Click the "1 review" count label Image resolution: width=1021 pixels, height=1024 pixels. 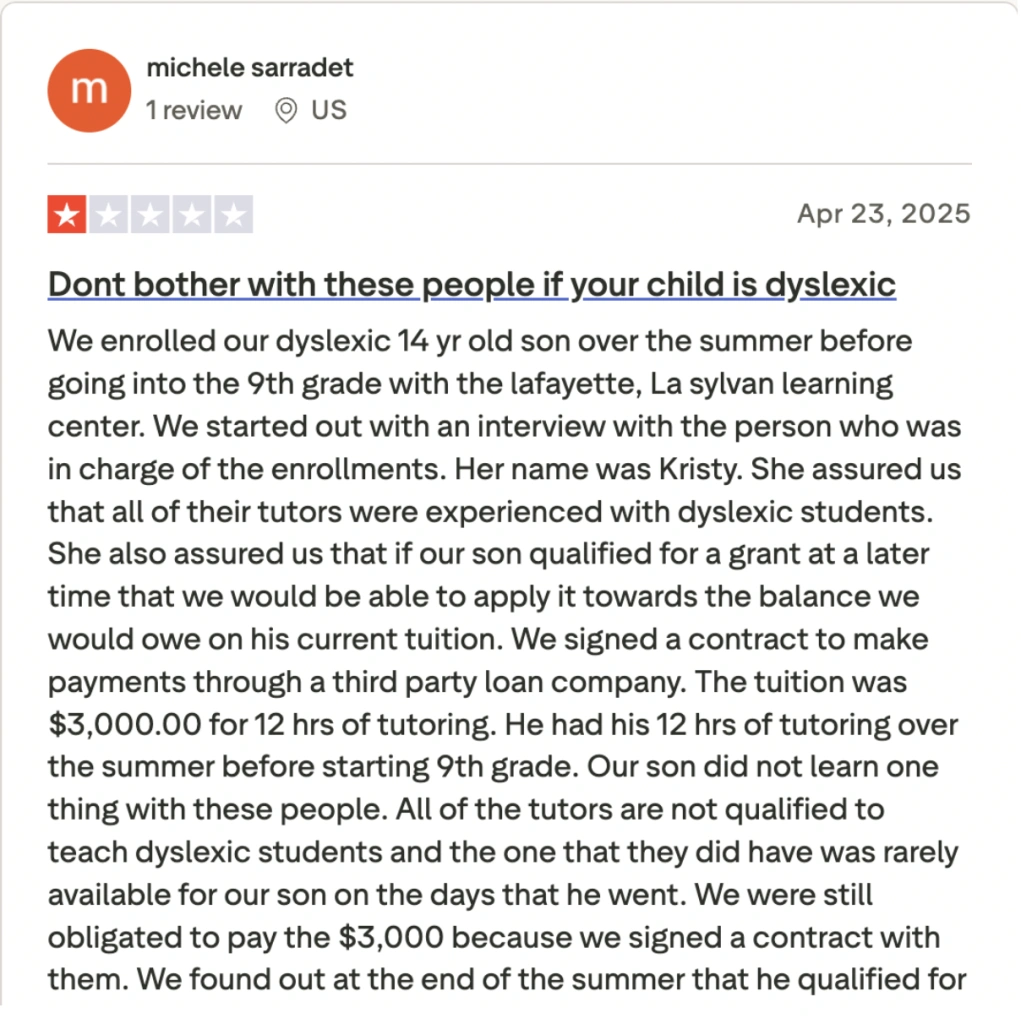pos(194,110)
